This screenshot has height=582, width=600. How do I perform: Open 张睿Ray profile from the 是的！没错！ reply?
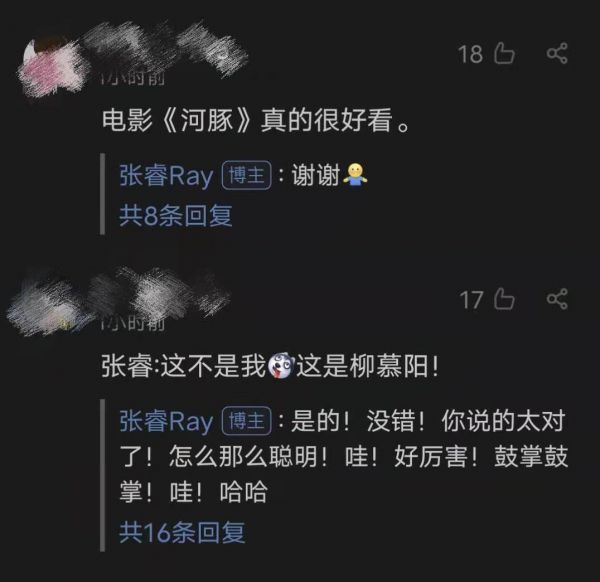coord(166,421)
